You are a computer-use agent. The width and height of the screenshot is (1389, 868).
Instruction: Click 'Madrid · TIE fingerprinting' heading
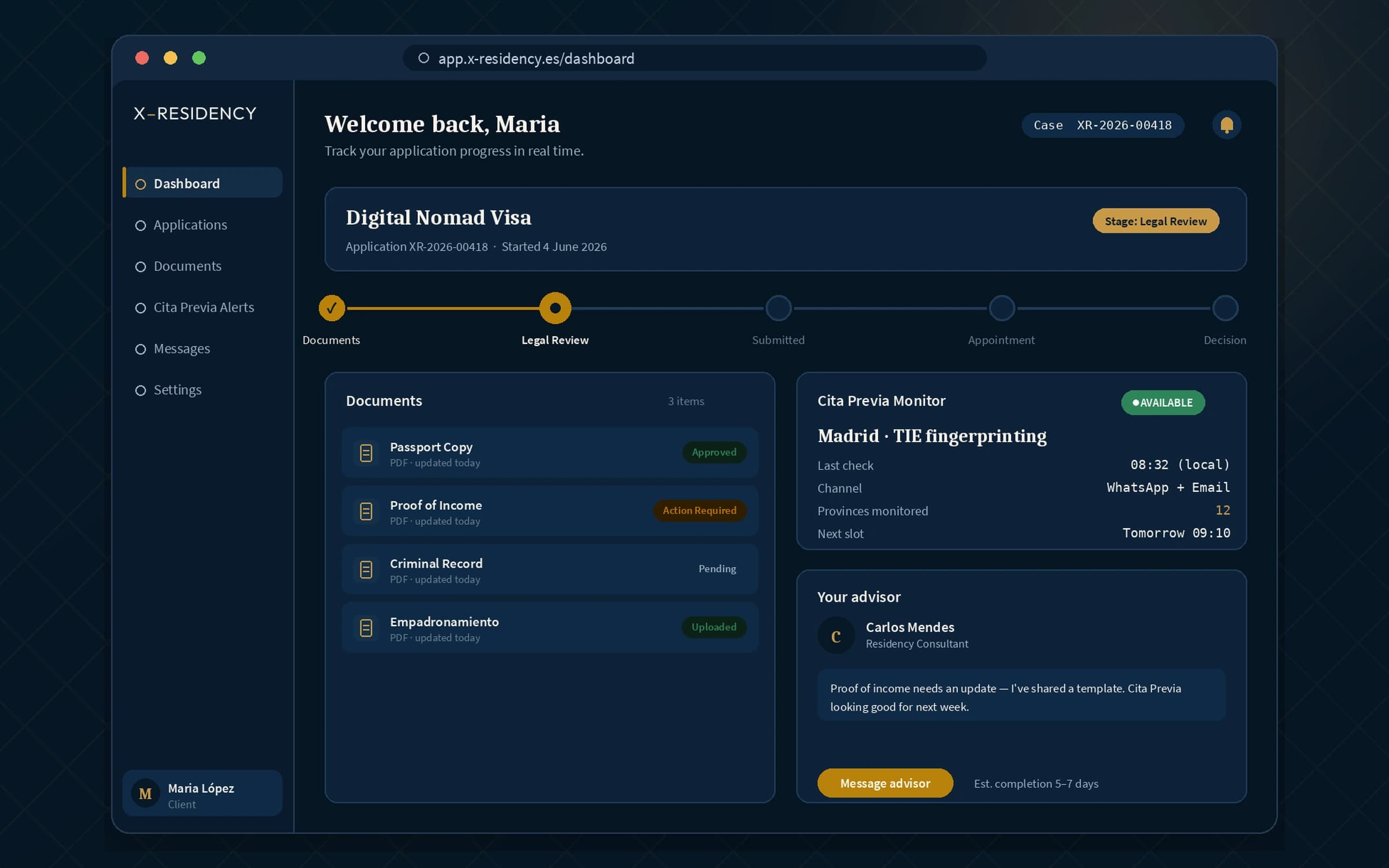pos(932,436)
